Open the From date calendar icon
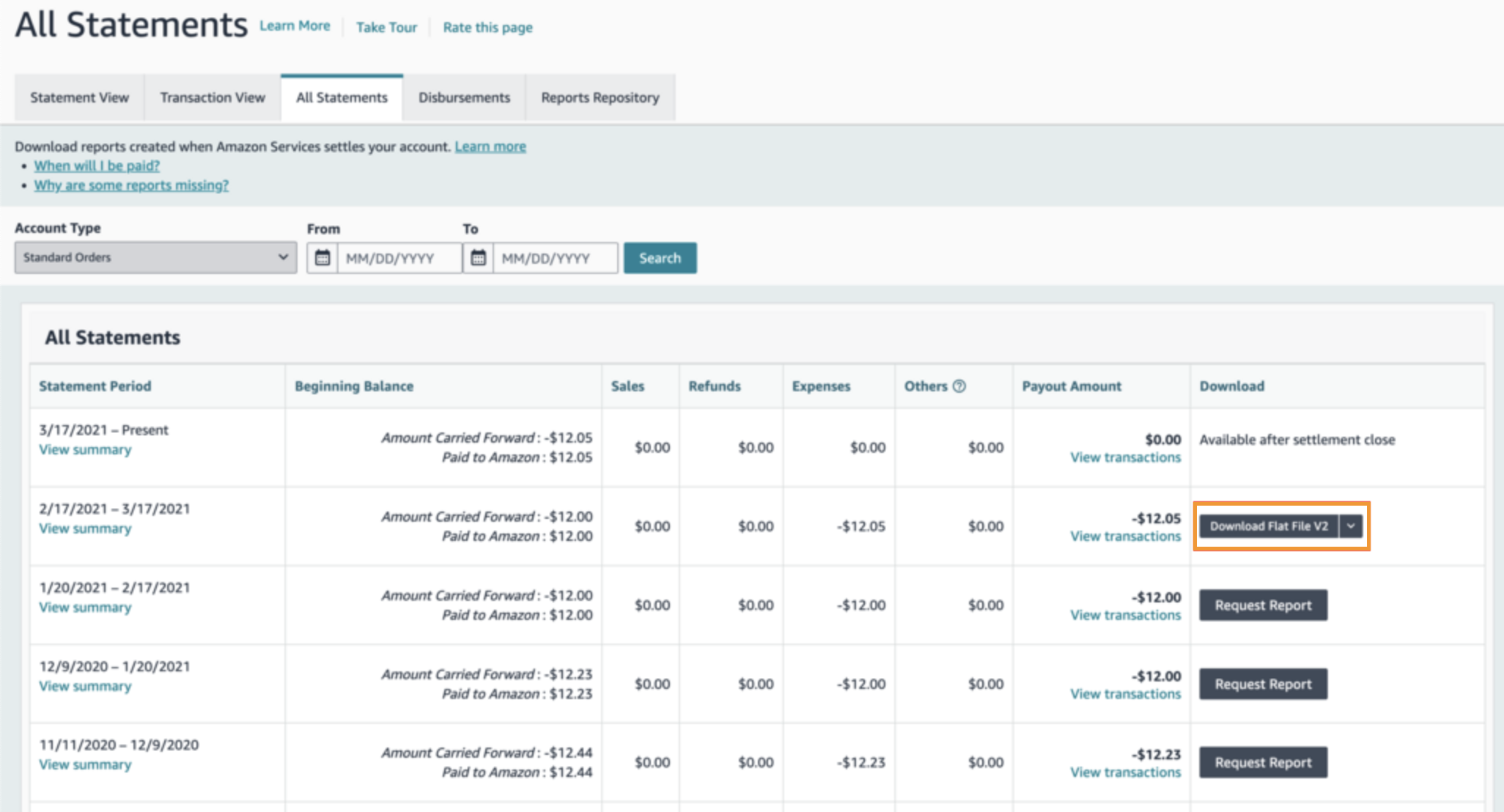 [322, 258]
